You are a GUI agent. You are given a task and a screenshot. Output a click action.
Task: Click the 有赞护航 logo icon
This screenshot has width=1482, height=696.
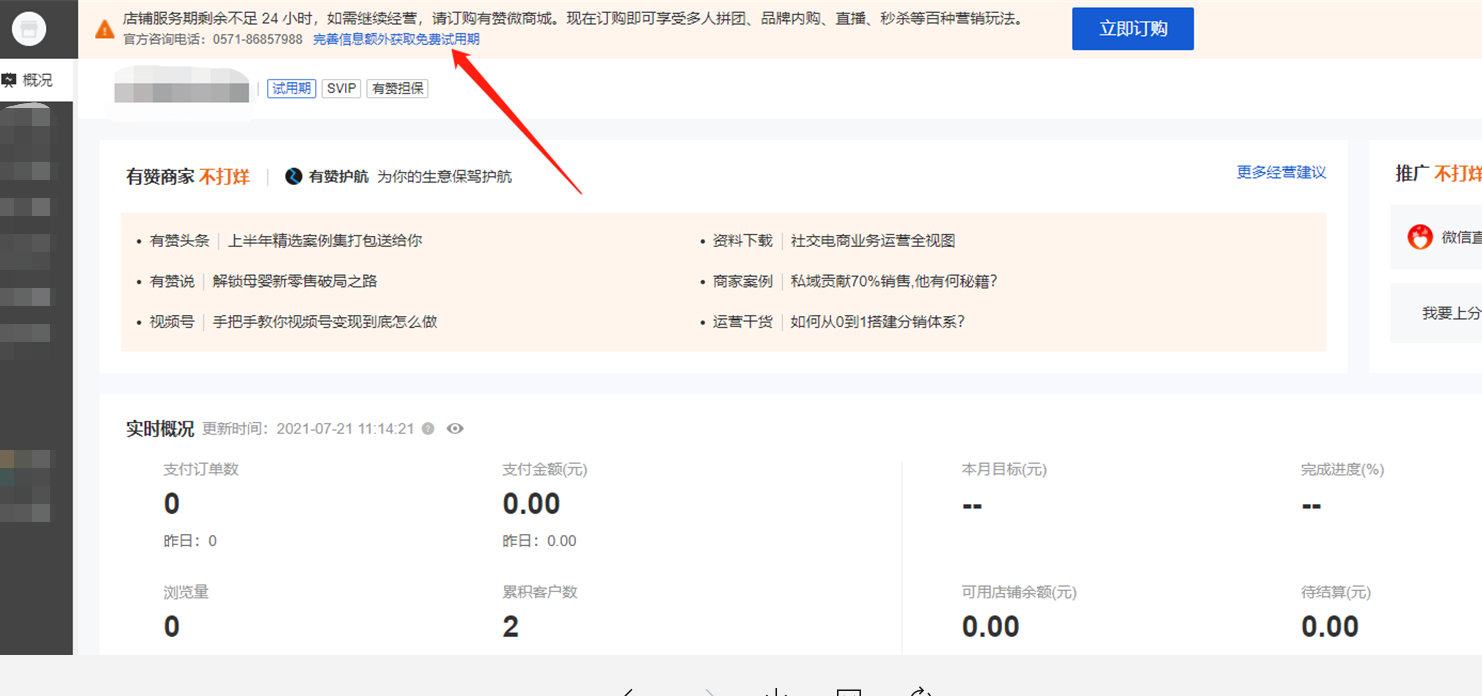coord(294,176)
